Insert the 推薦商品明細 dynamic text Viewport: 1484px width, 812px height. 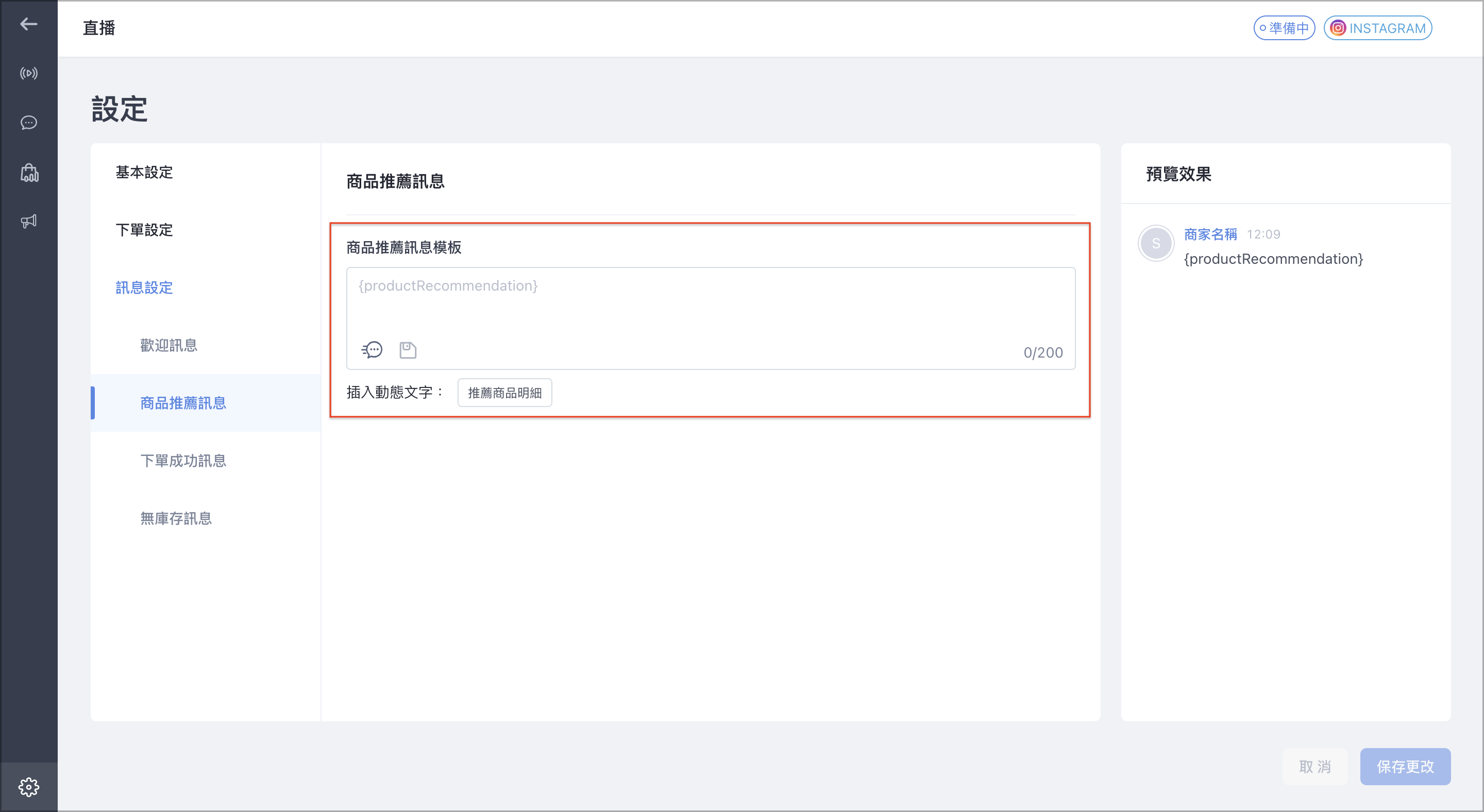504,392
